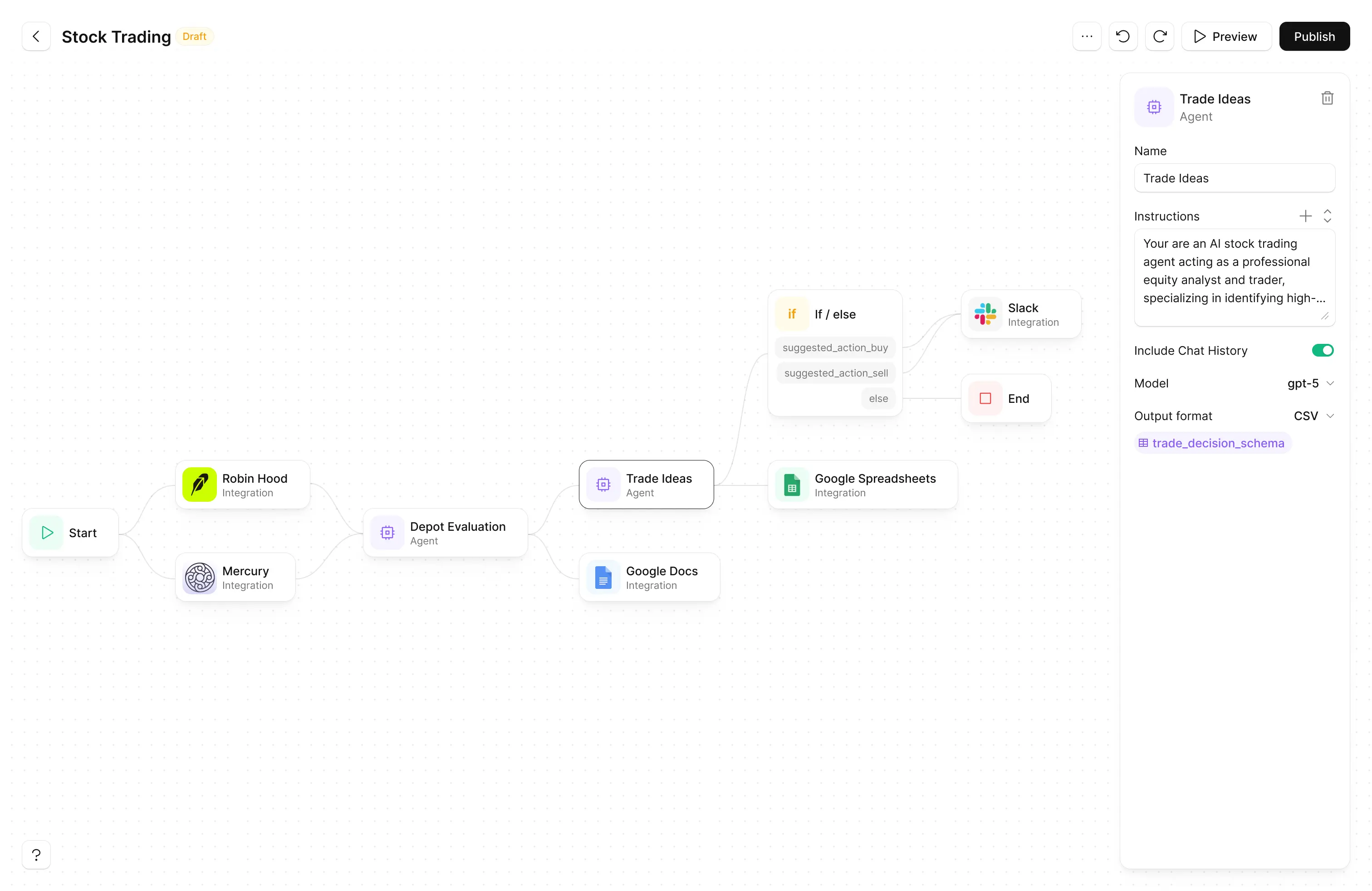The height and width of the screenshot is (891, 1372).
Task: Go back using the left arrow button
Action: click(36, 36)
